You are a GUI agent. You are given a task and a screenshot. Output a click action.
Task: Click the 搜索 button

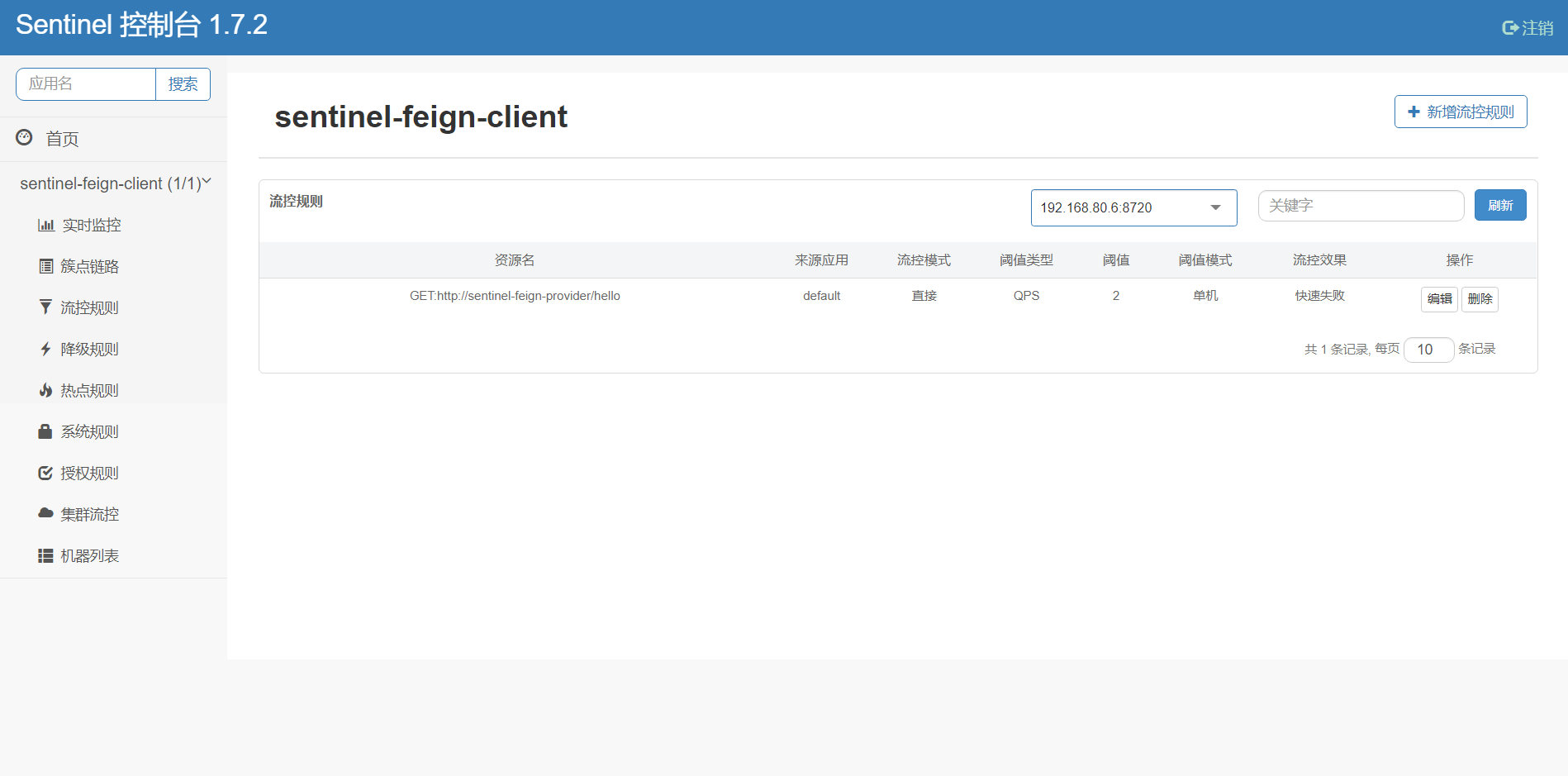coord(183,84)
